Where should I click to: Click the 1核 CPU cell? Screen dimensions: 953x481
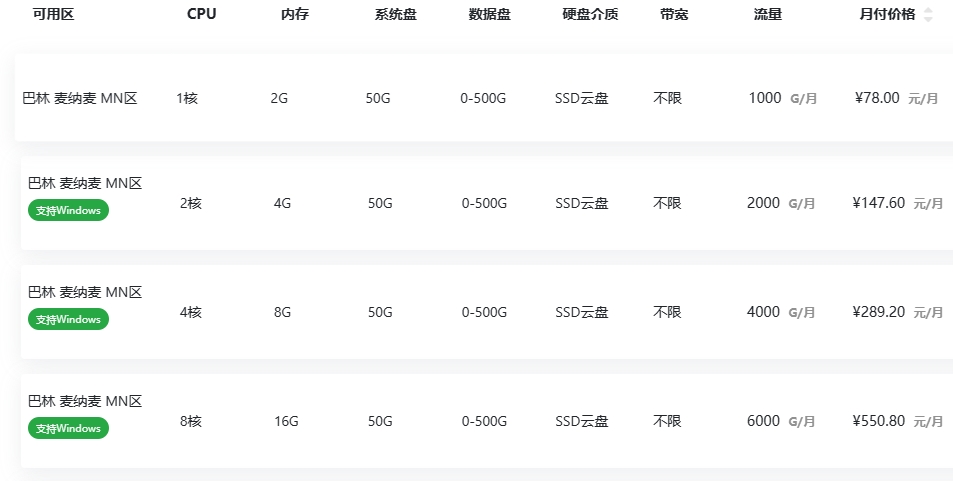187,98
